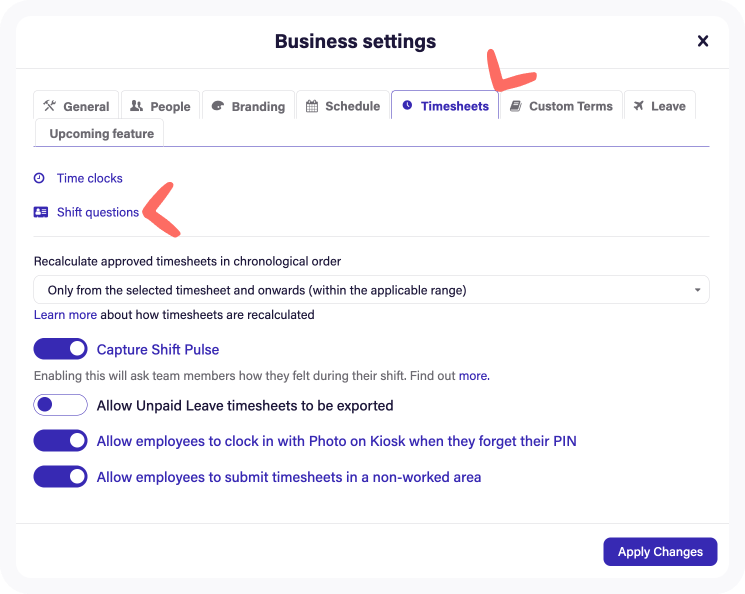Screen dimensions: 745x594
Task: Click the airplane icon on Leave tab
Action: pyautogui.click(x=638, y=106)
